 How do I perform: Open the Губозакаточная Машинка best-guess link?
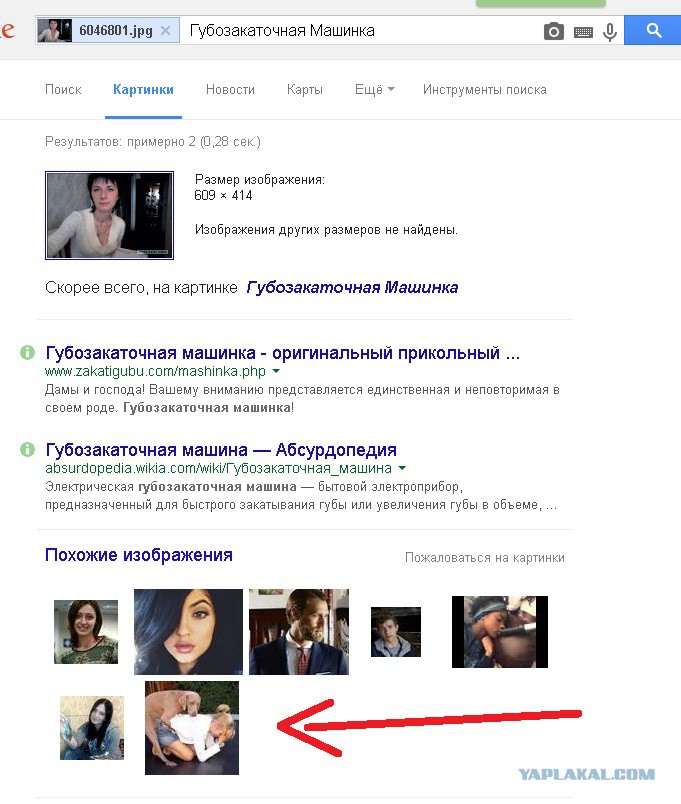coord(352,287)
